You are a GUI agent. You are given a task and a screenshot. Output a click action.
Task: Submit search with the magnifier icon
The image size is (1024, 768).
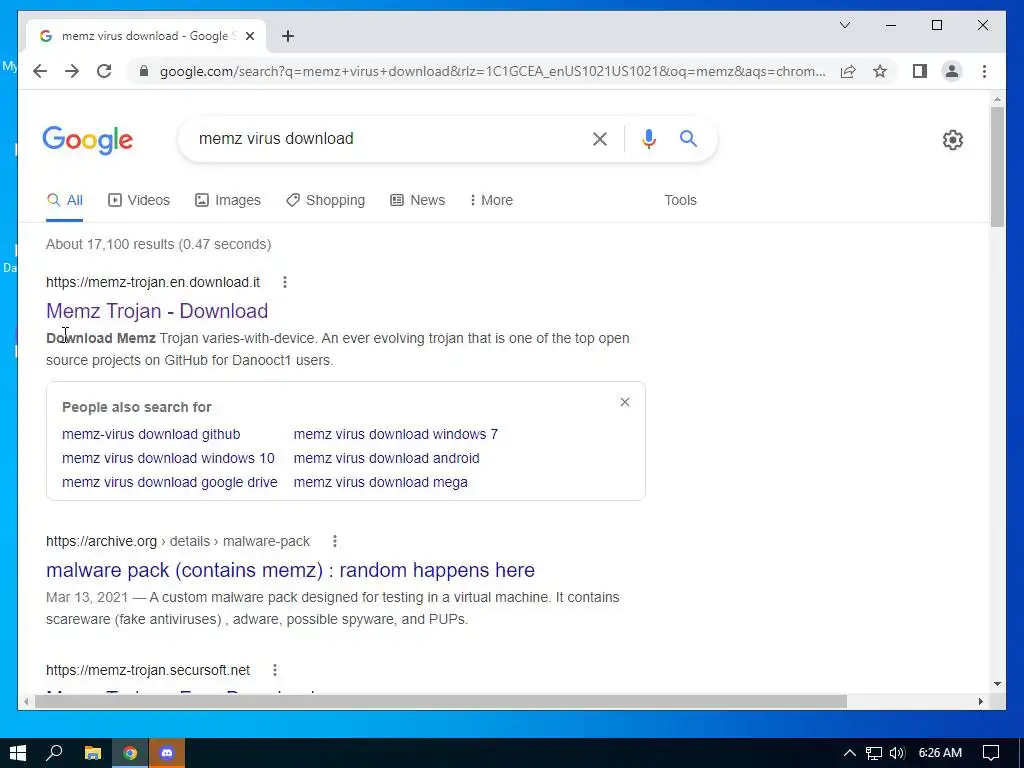pos(688,138)
